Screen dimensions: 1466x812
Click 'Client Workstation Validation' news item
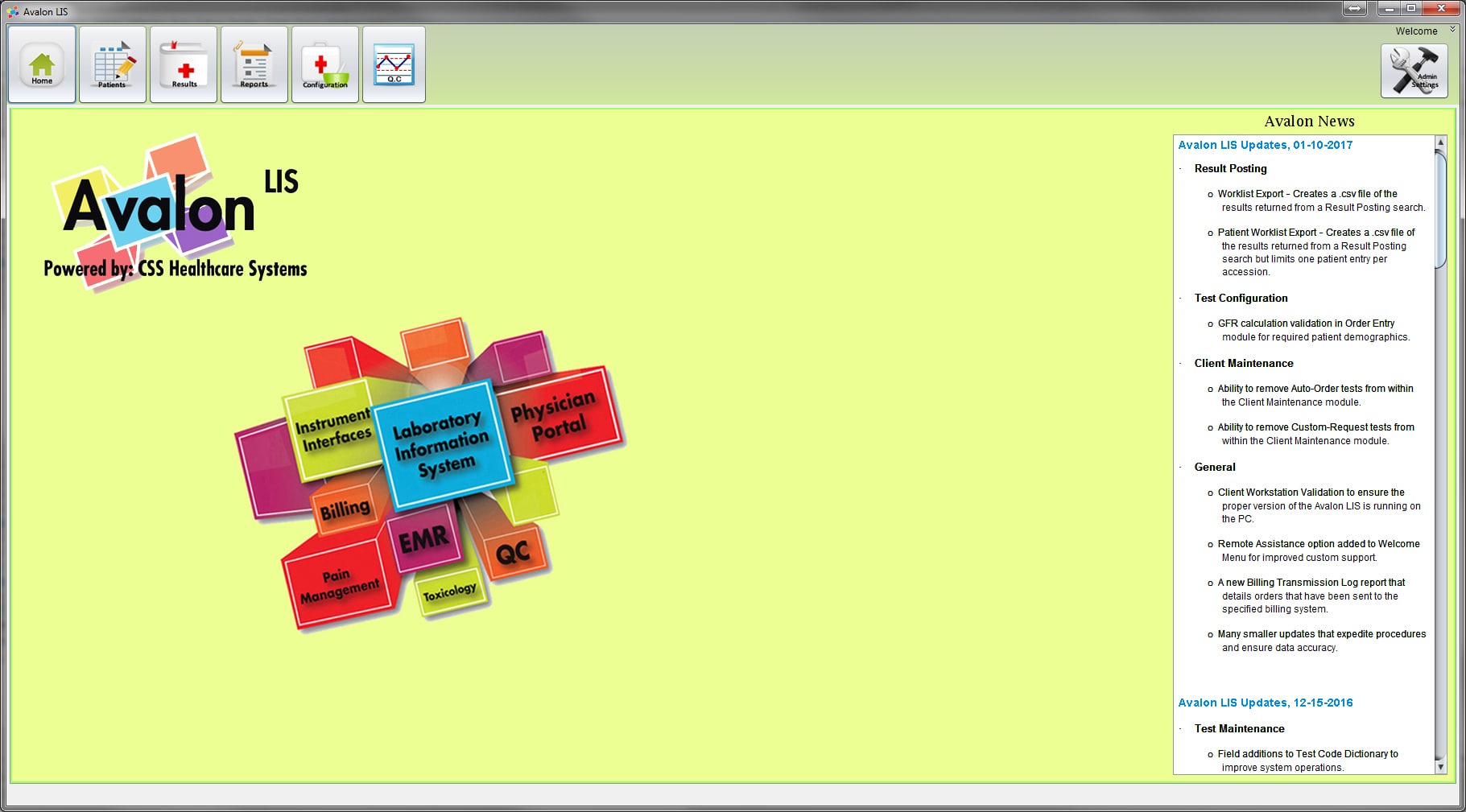tap(1314, 505)
